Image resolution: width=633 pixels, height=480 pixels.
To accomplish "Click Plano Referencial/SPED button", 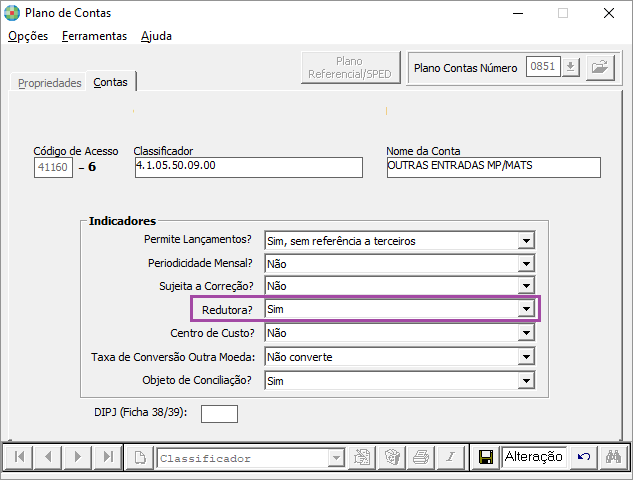I will coord(350,67).
